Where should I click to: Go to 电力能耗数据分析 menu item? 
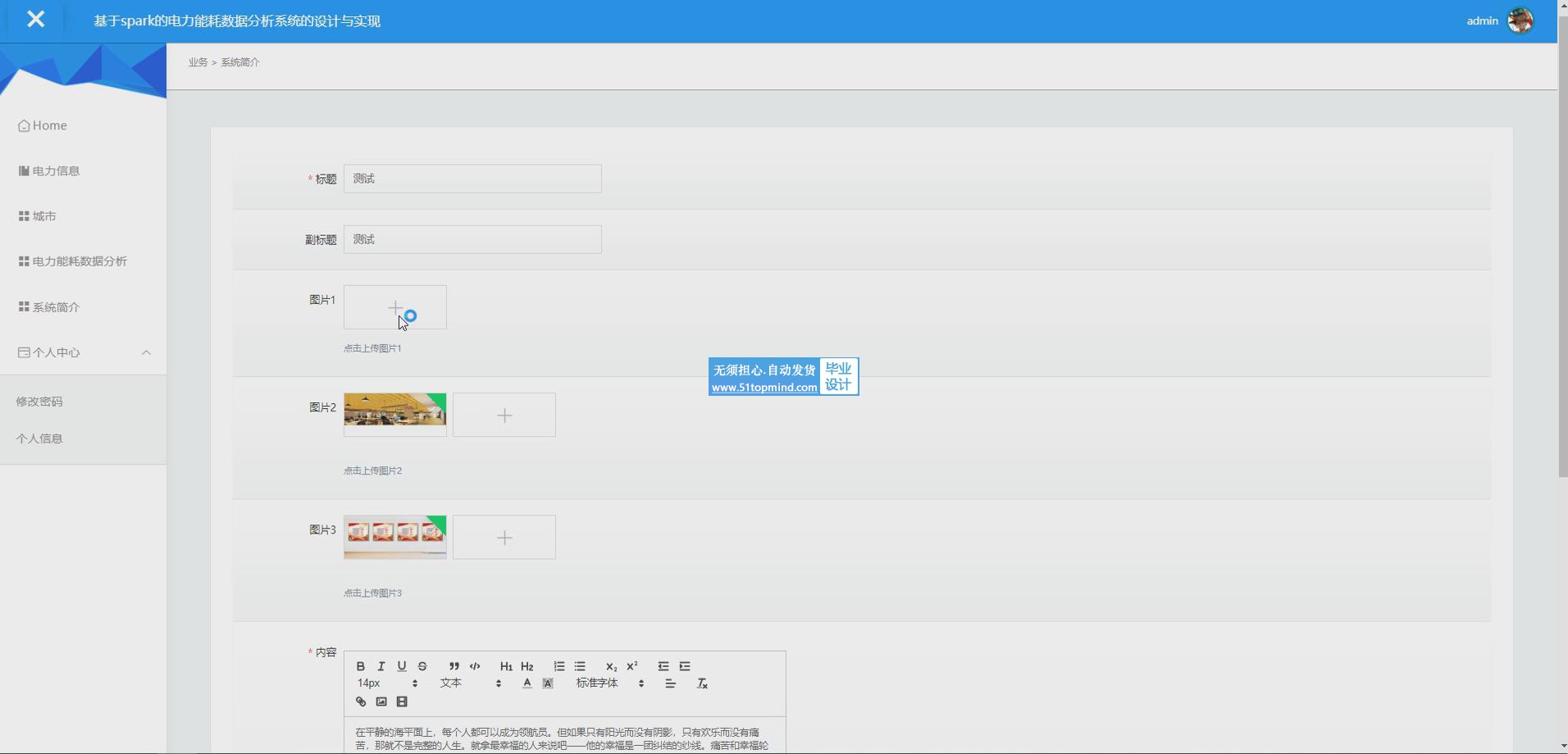pyautogui.click(x=79, y=261)
